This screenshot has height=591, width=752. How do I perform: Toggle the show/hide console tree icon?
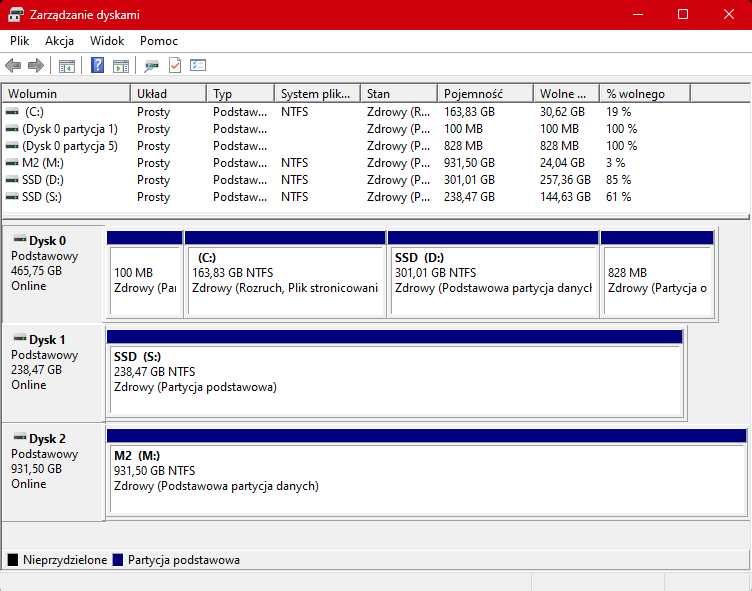tap(67, 66)
